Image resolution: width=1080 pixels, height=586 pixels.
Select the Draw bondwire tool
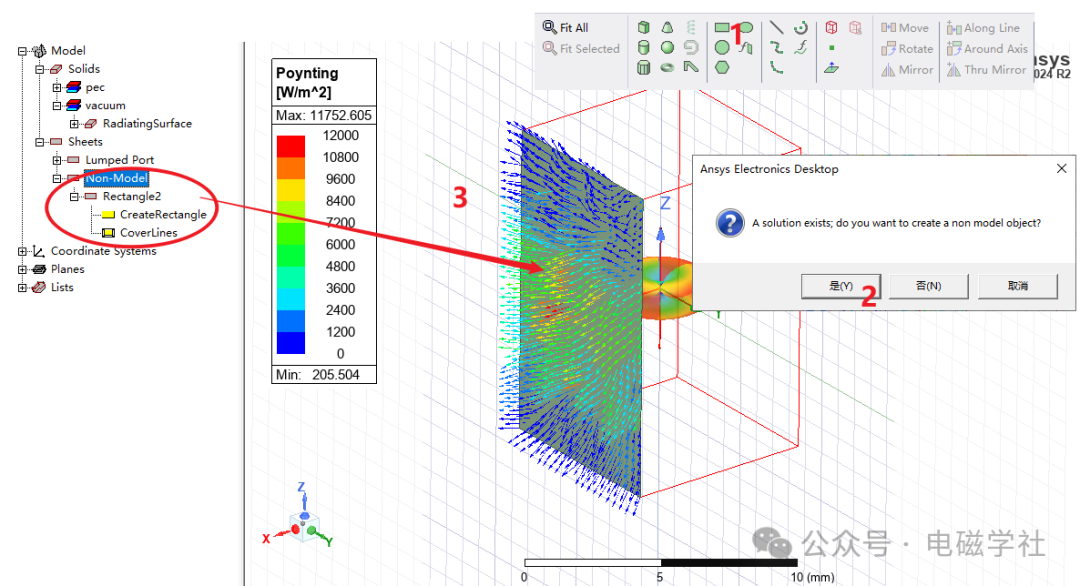691,67
